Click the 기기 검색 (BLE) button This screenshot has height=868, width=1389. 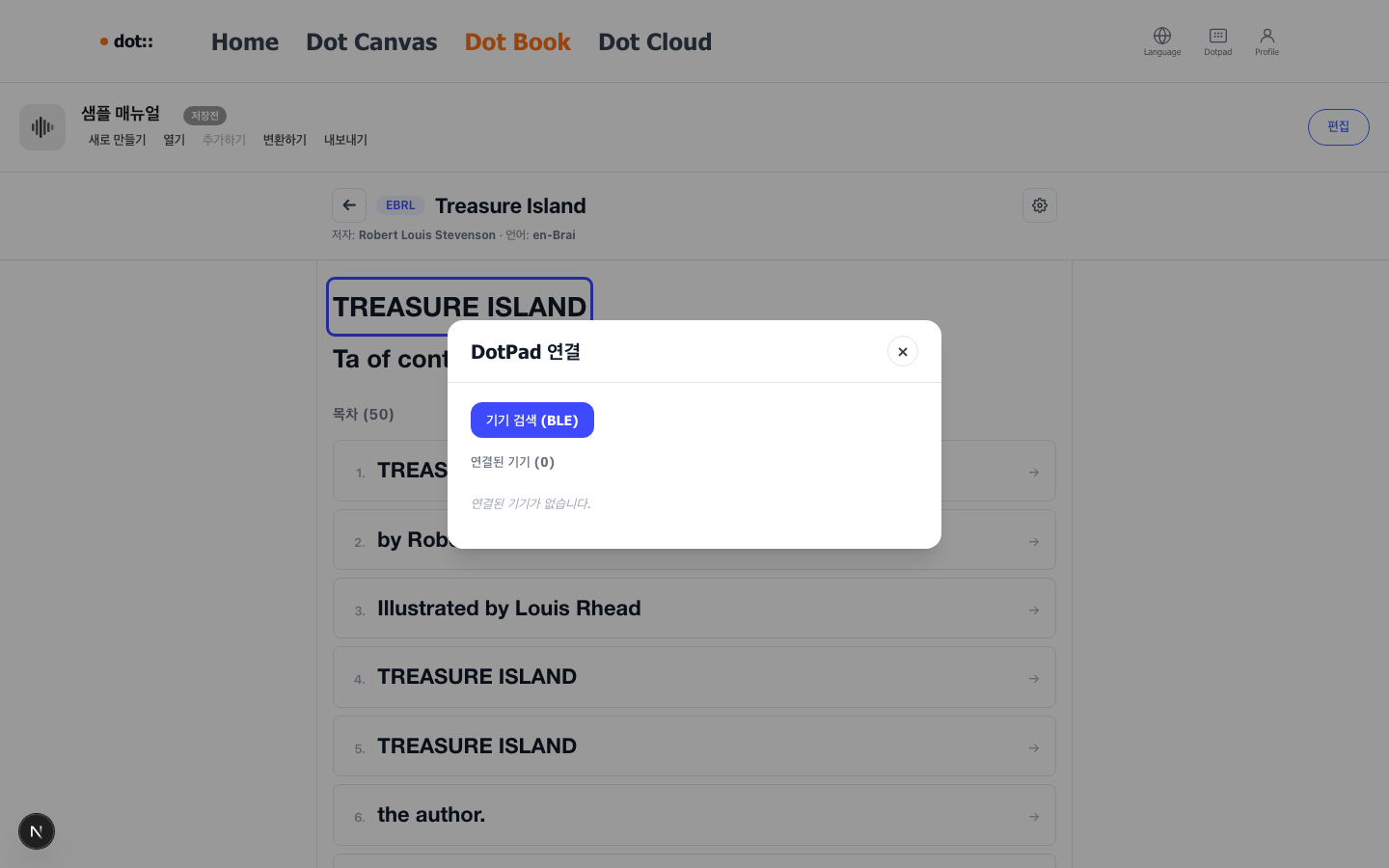tap(532, 420)
